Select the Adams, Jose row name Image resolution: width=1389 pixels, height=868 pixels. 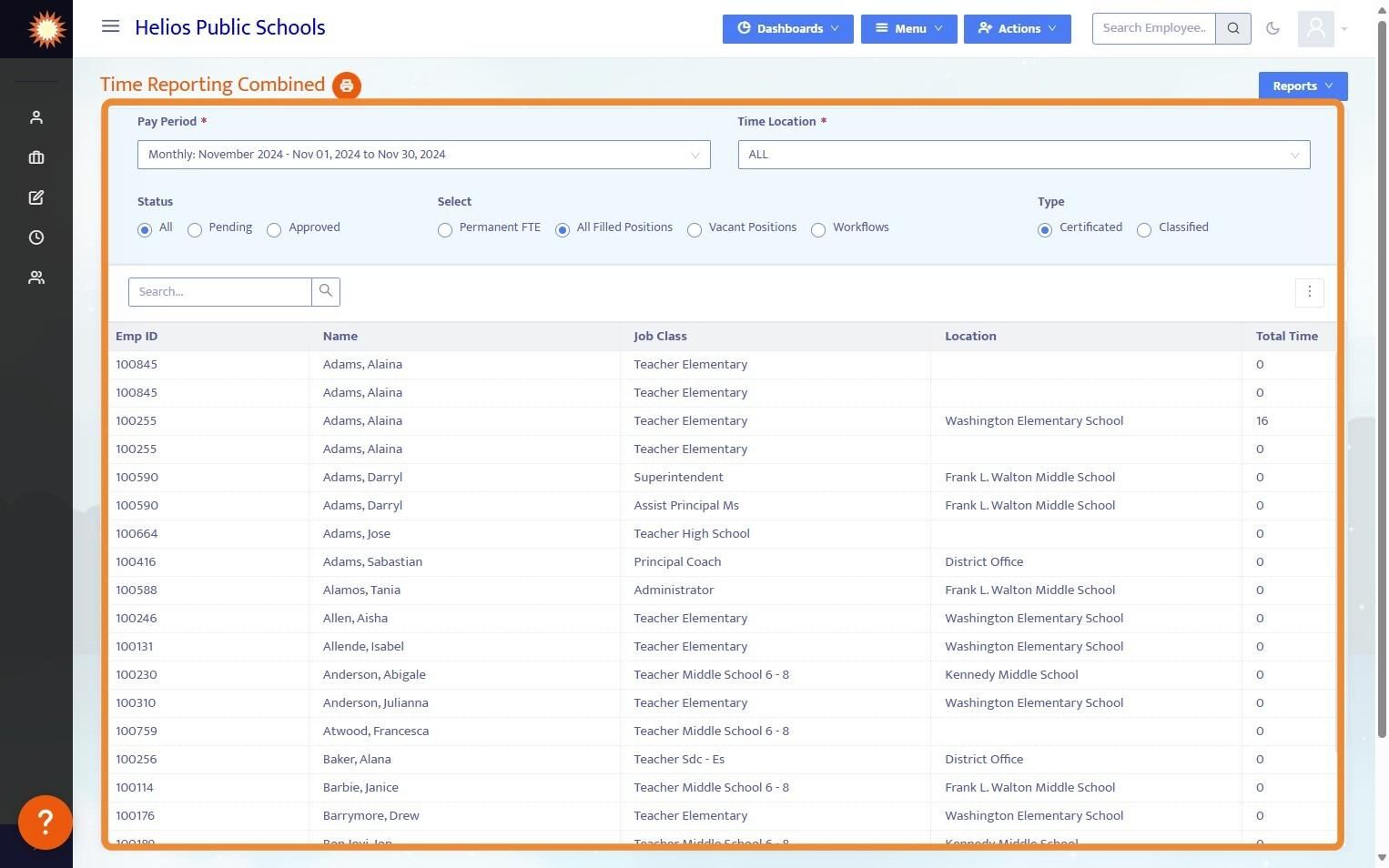(357, 534)
